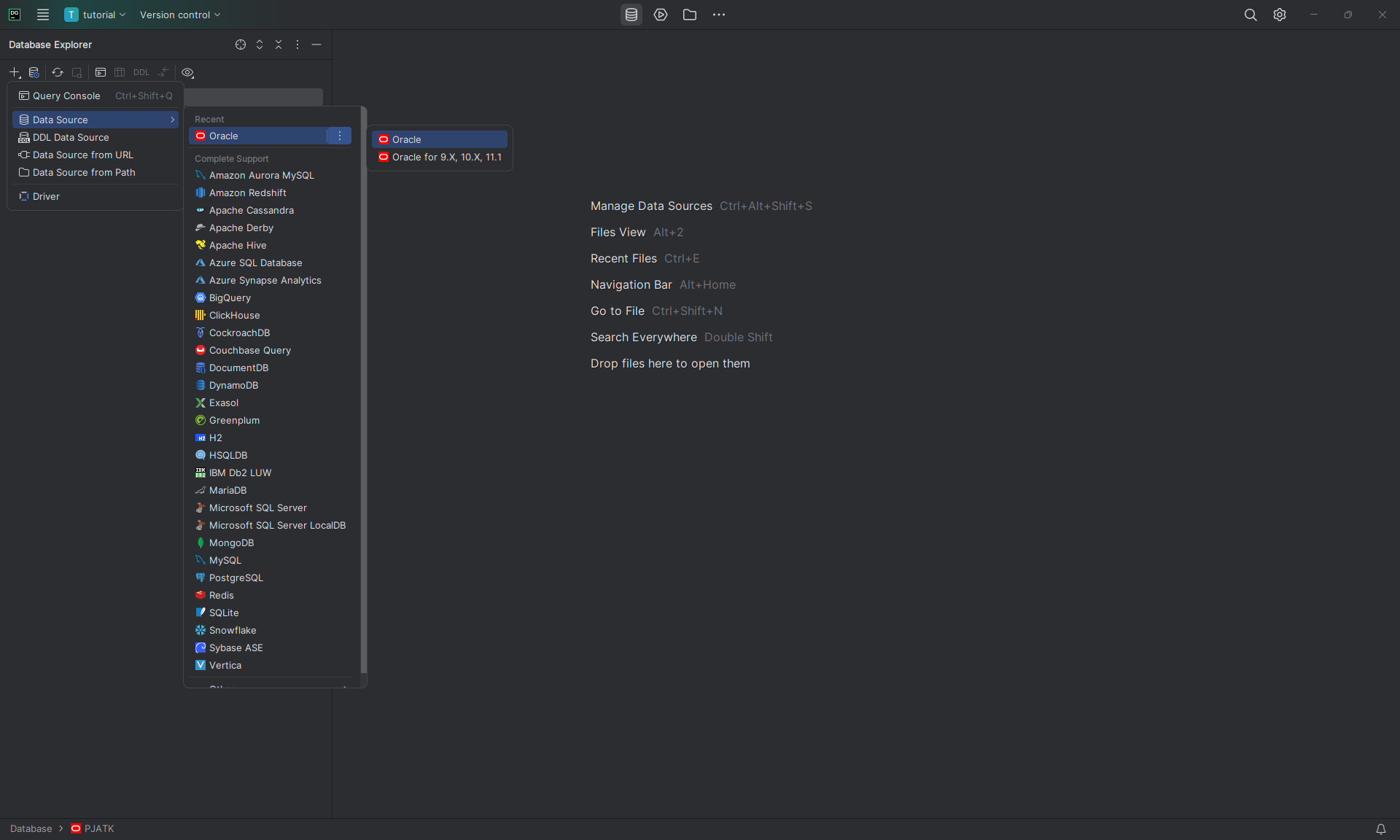Select MongoDB data source
The image size is (1400, 840).
271,542
